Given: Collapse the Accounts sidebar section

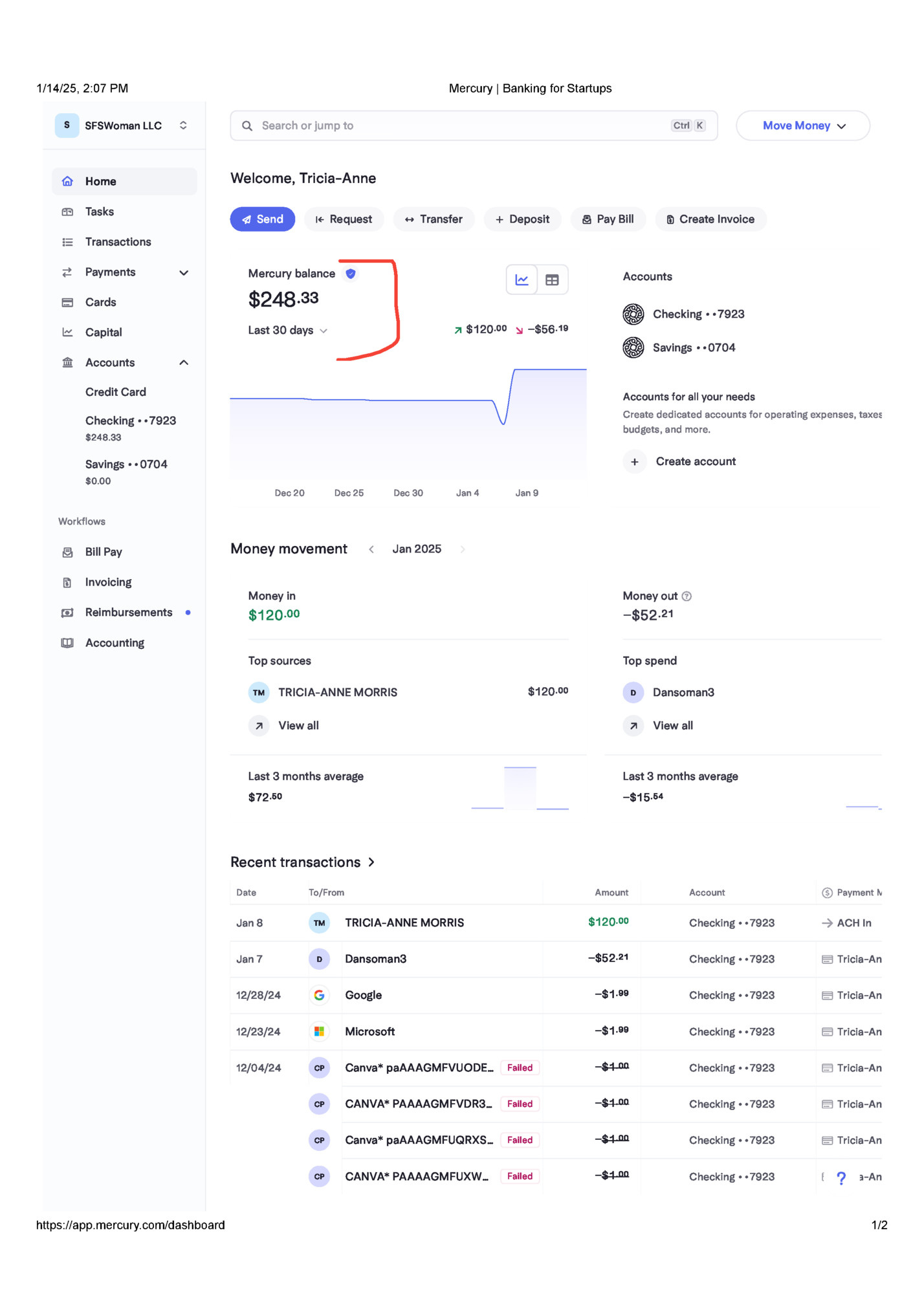Looking at the screenshot, I should 184,362.
